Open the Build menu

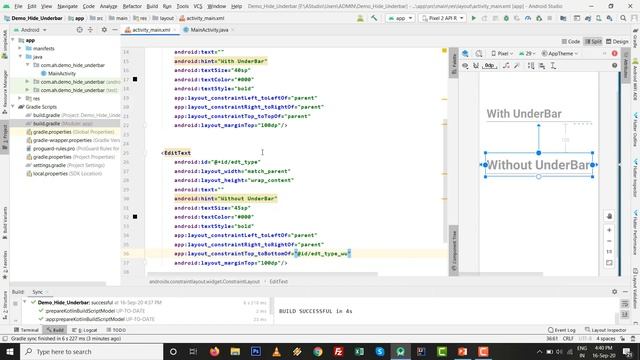click(x=152, y=6)
